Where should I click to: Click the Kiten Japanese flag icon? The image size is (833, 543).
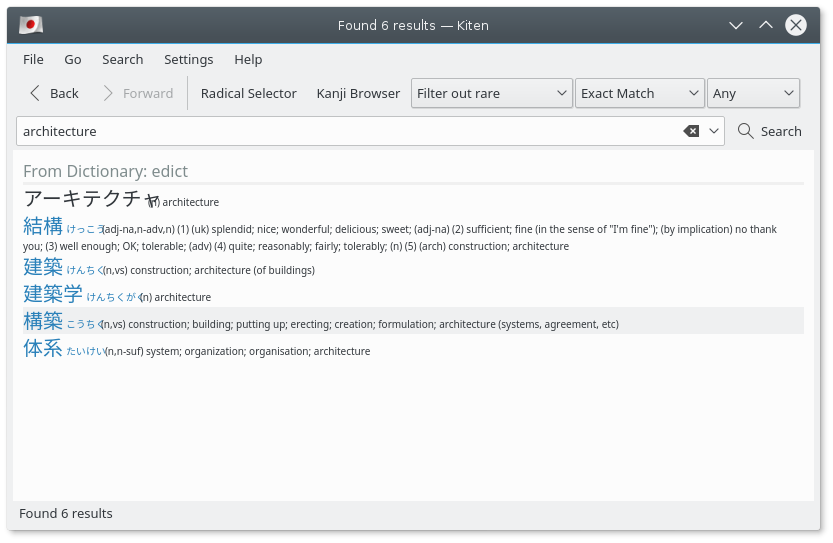[x=30, y=25]
